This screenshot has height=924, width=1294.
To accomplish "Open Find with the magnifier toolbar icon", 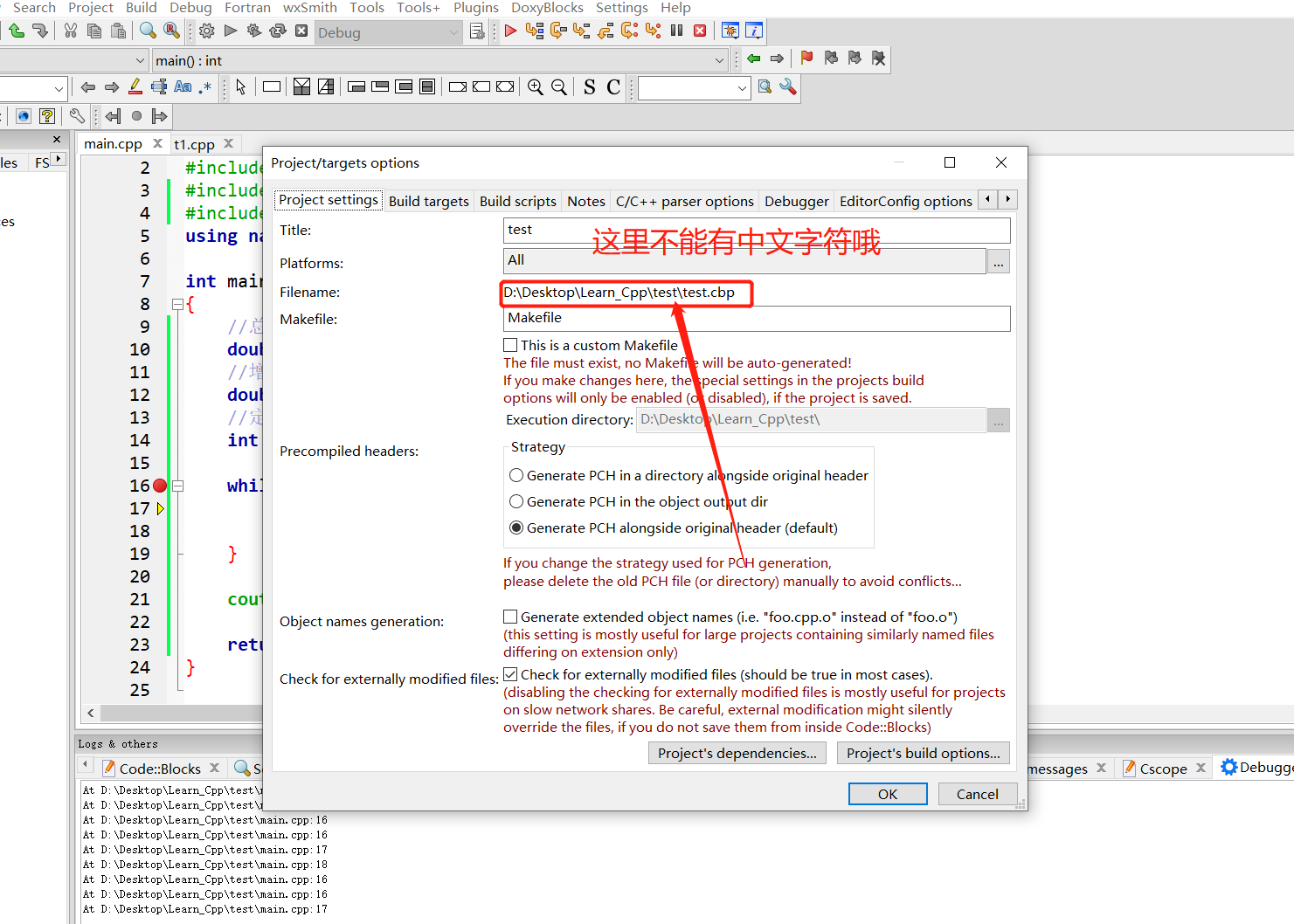I will click(146, 30).
